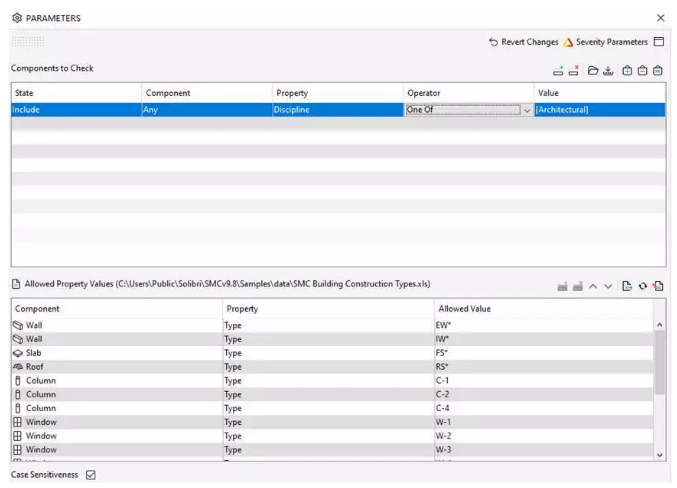Select the Discipline property cell

338,110
